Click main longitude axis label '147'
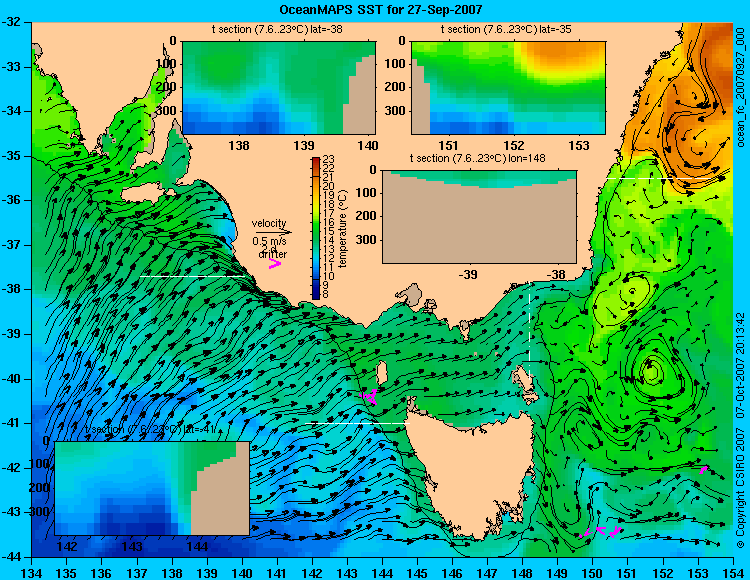750x580 pixels. tap(487, 573)
